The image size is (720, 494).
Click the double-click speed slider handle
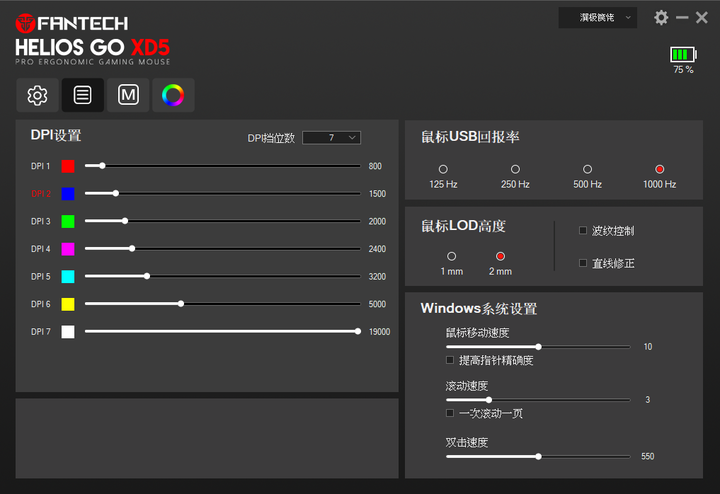point(538,456)
